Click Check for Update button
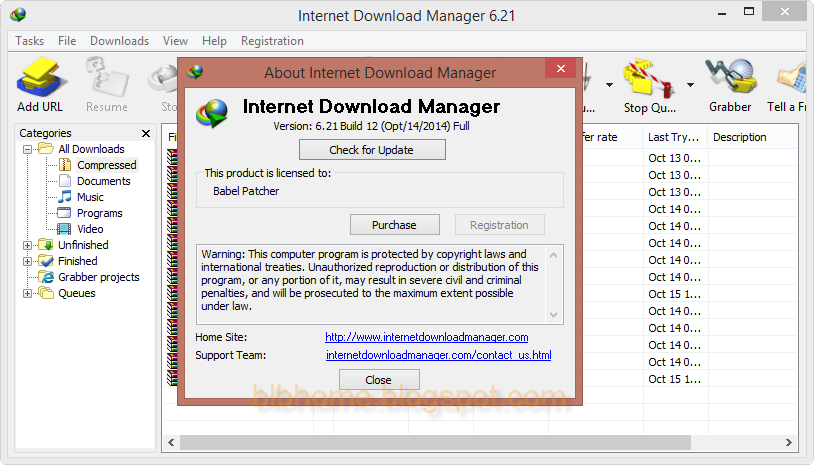The height and width of the screenshot is (465, 814). click(372, 149)
